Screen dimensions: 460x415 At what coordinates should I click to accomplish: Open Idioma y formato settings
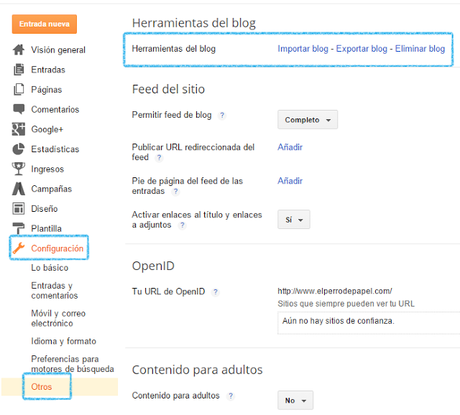(x=64, y=341)
